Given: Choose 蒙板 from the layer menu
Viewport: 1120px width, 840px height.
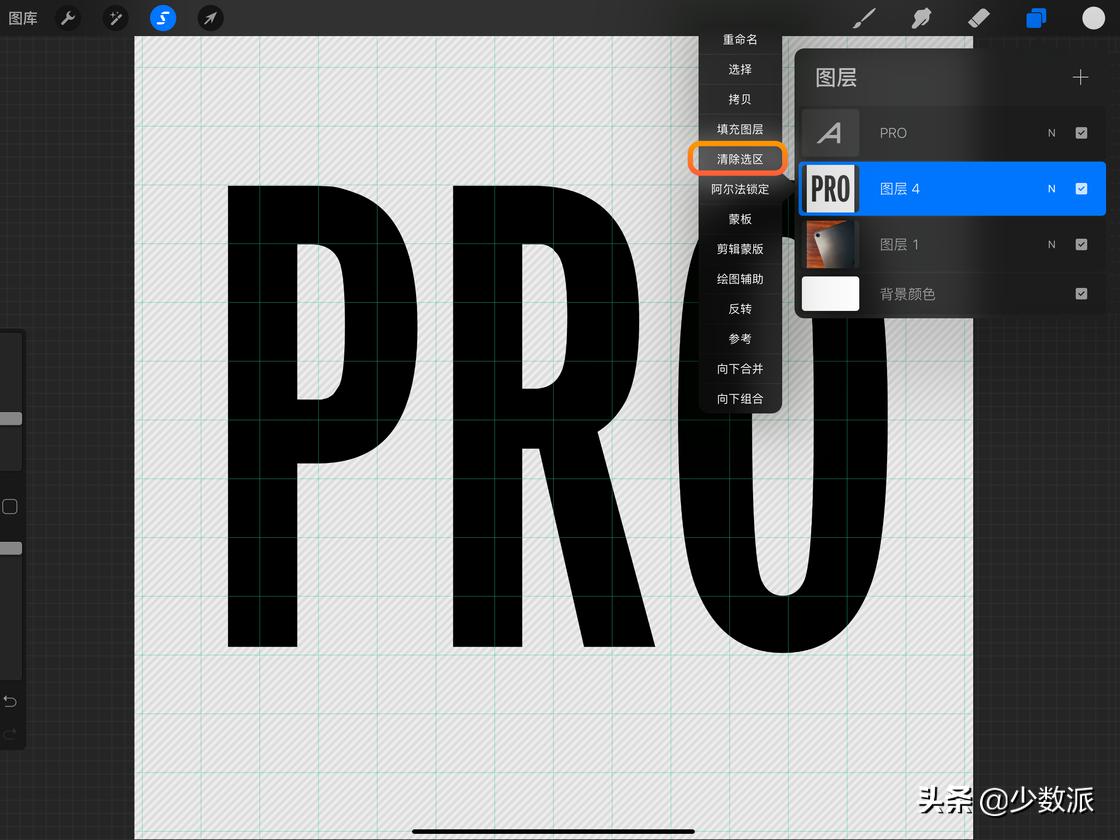Looking at the screenshot, I should tap(740, 219).
